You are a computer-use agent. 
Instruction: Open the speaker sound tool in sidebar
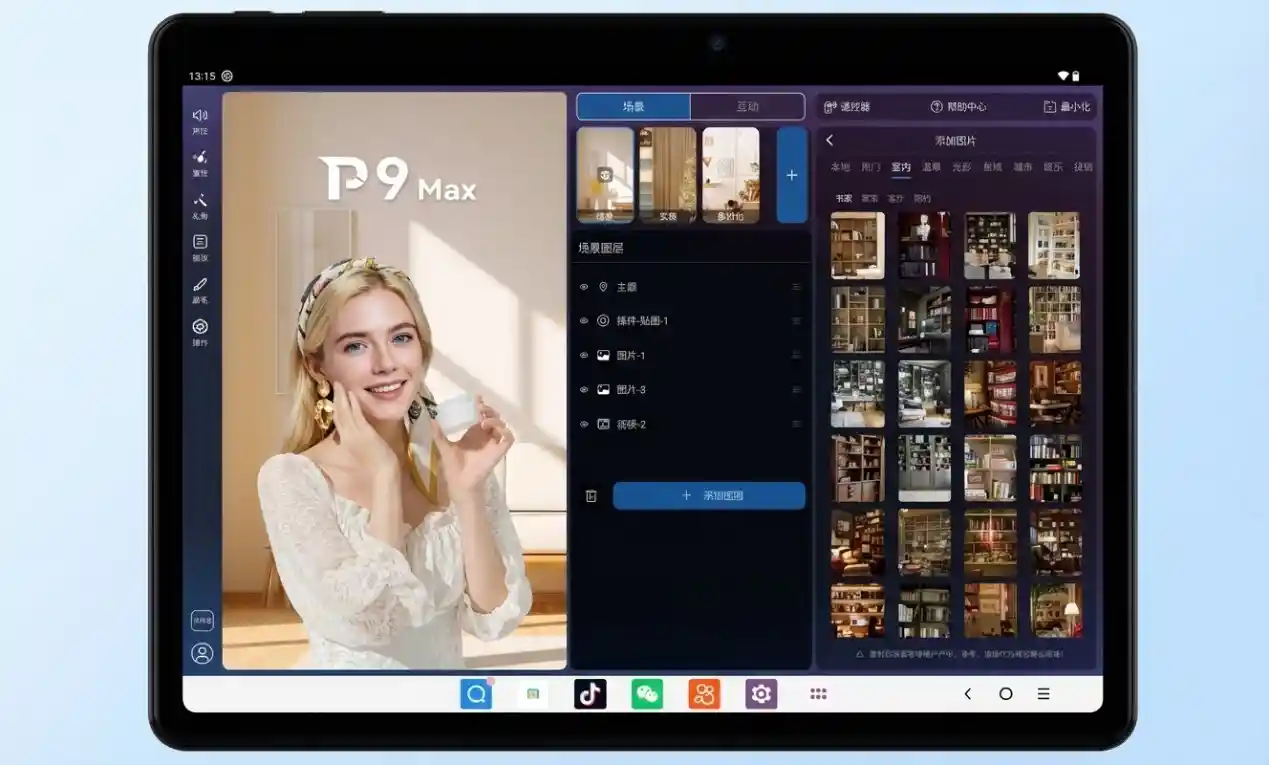(x=200, y=116)
